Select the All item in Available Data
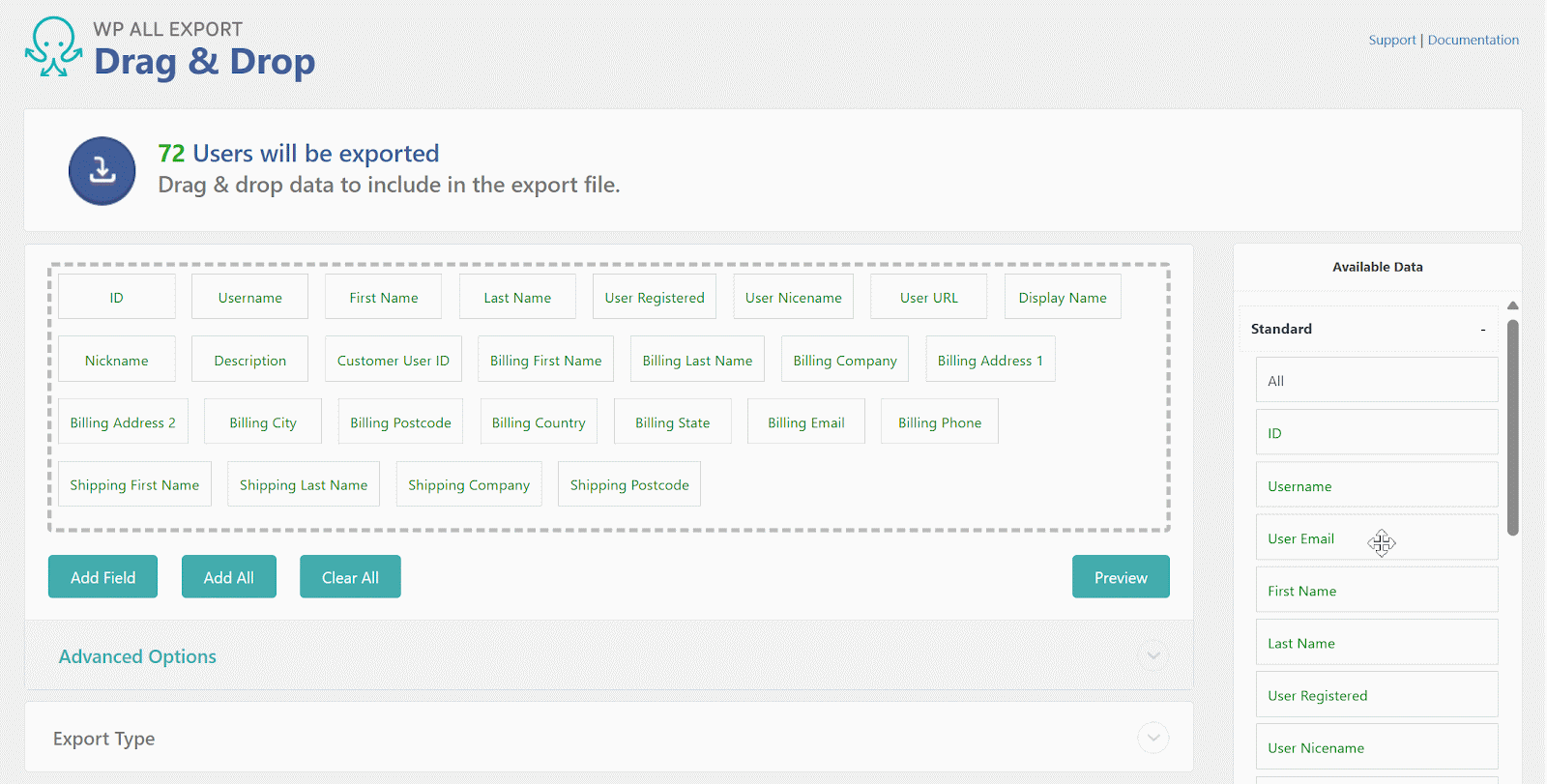1547x784 pixels. 1377,380
